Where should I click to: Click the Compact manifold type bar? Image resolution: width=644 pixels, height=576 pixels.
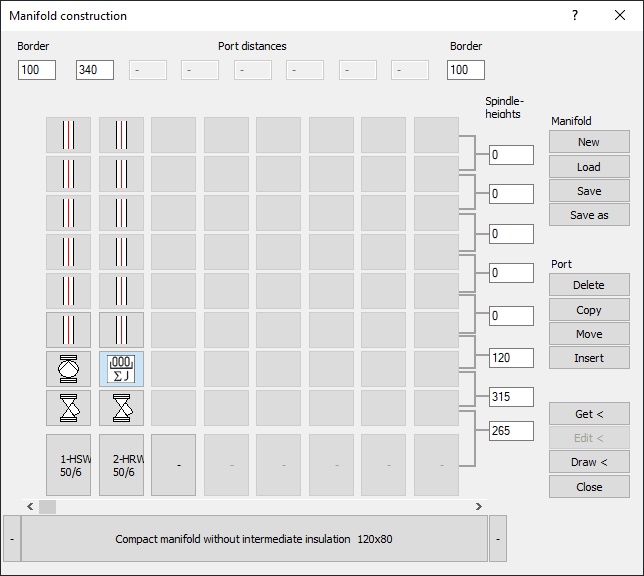[x=254, y=539]
